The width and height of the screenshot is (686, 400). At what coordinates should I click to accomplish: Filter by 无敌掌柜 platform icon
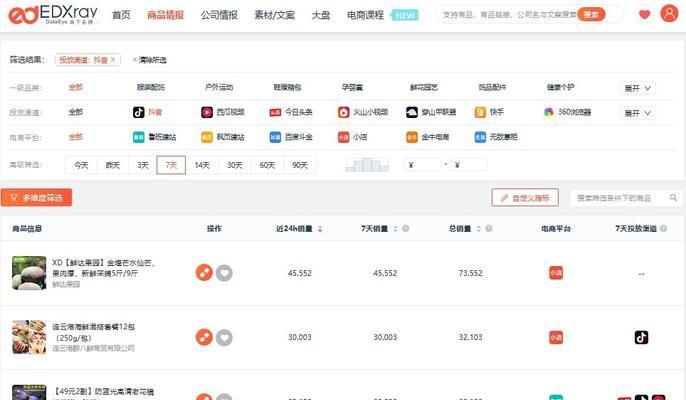[x=480, y=137]
